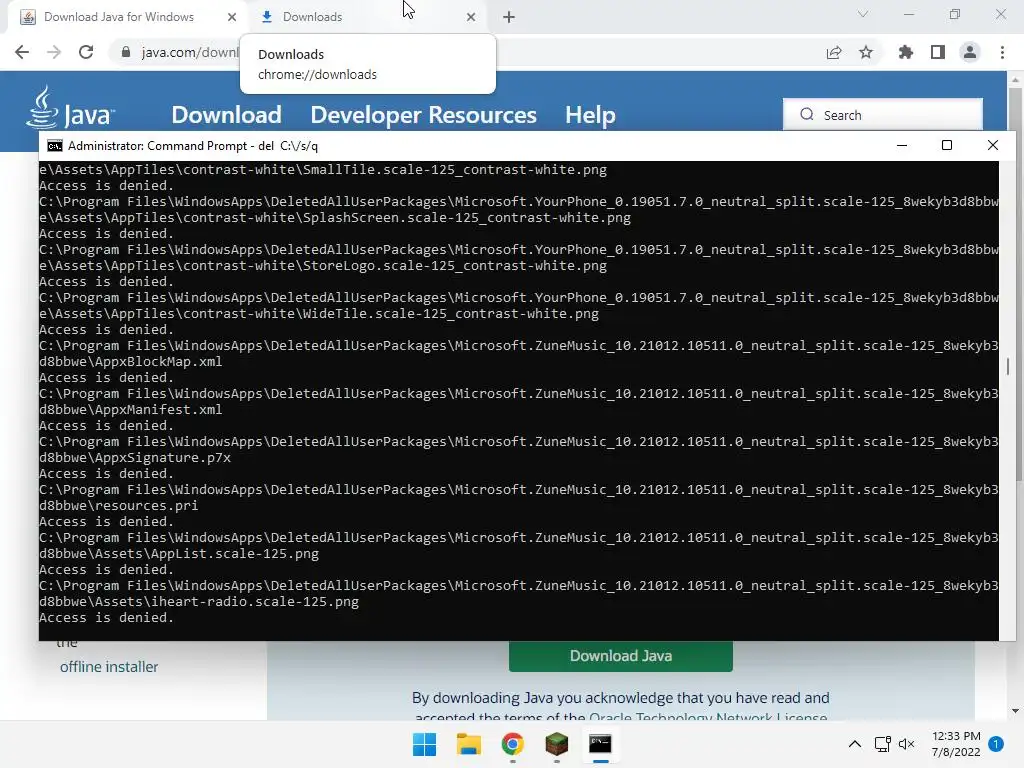This screenshot has height=768, width=1024.
Task: Close the Downloads tab
Action: (x=471, y=17)
